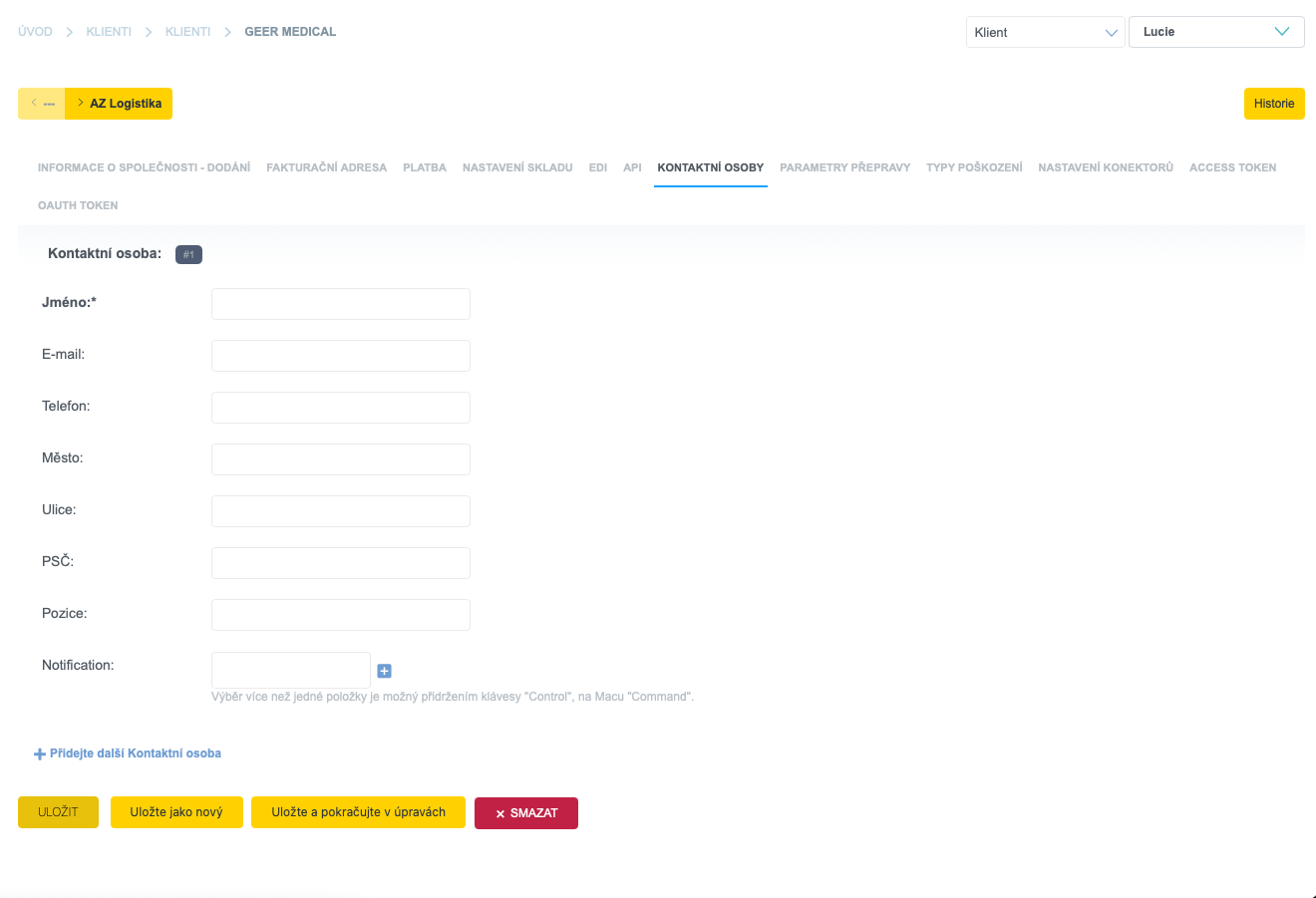Focus the Jméno input field
1316x898 pixels.
[340, 304]
